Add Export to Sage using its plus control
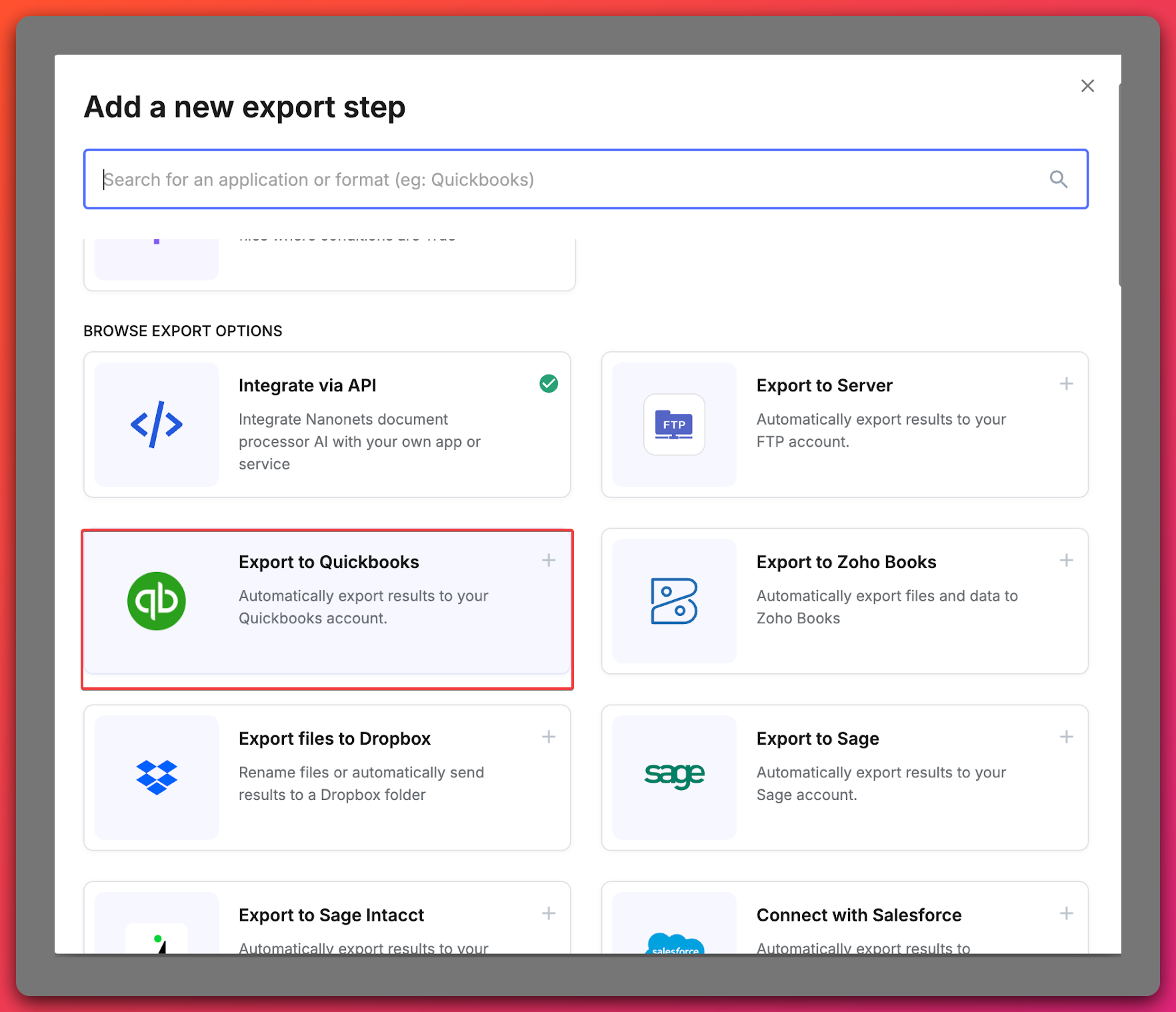The height and width of the screenshot is (1012, 1176). point(1066,737)
